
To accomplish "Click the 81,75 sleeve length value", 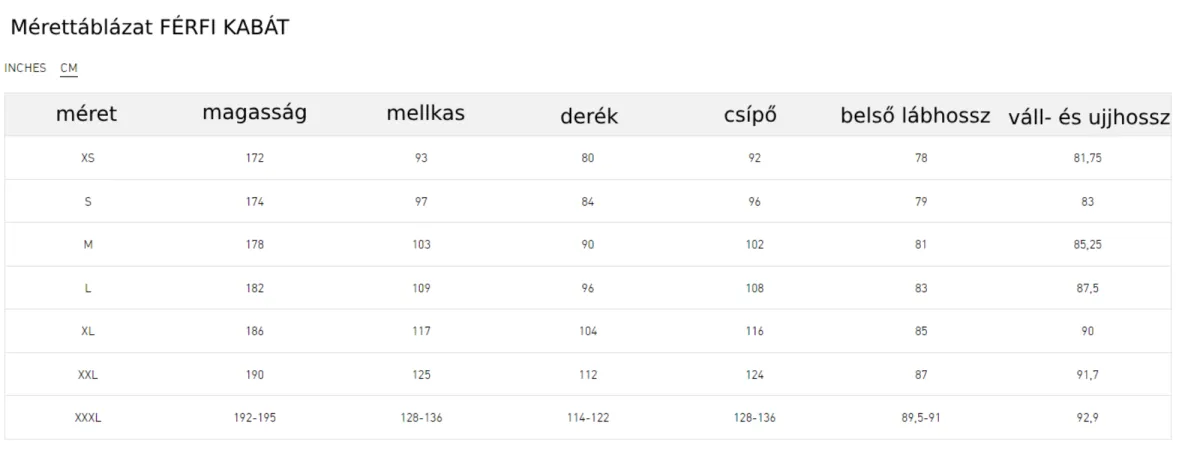I will (x=1087, y=158).
